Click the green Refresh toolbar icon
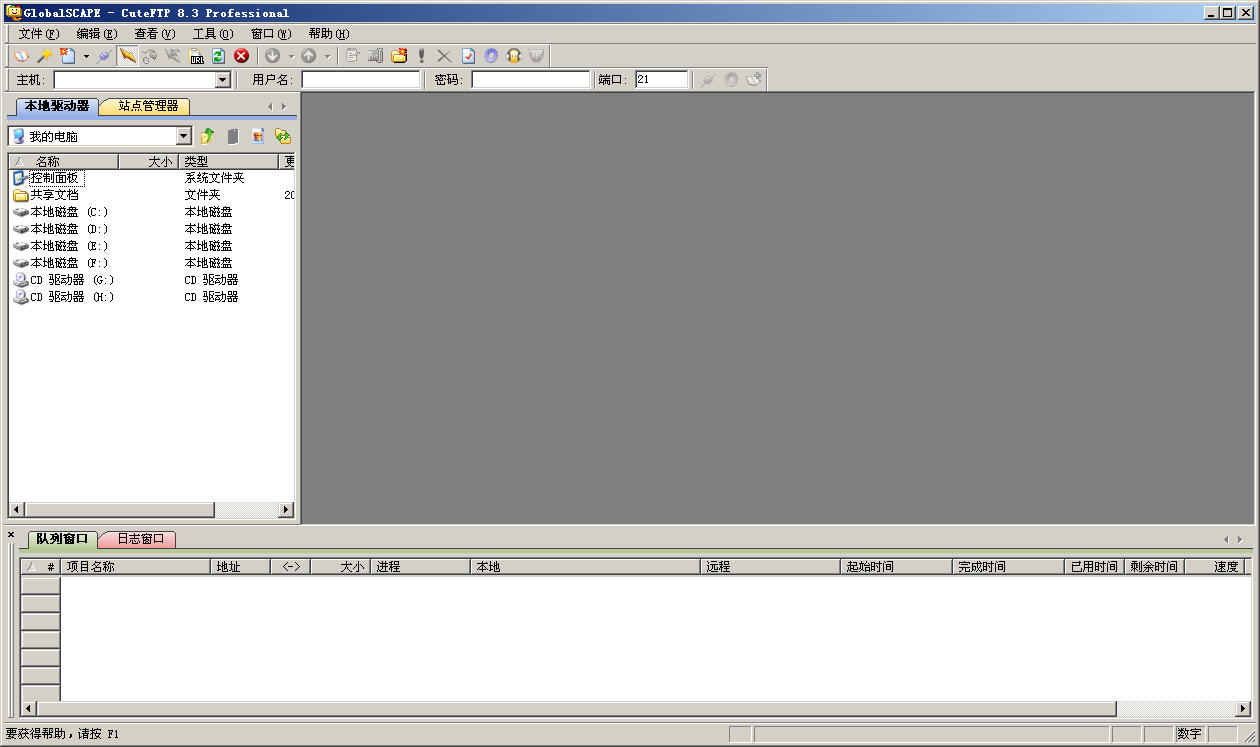 [218, 56]
